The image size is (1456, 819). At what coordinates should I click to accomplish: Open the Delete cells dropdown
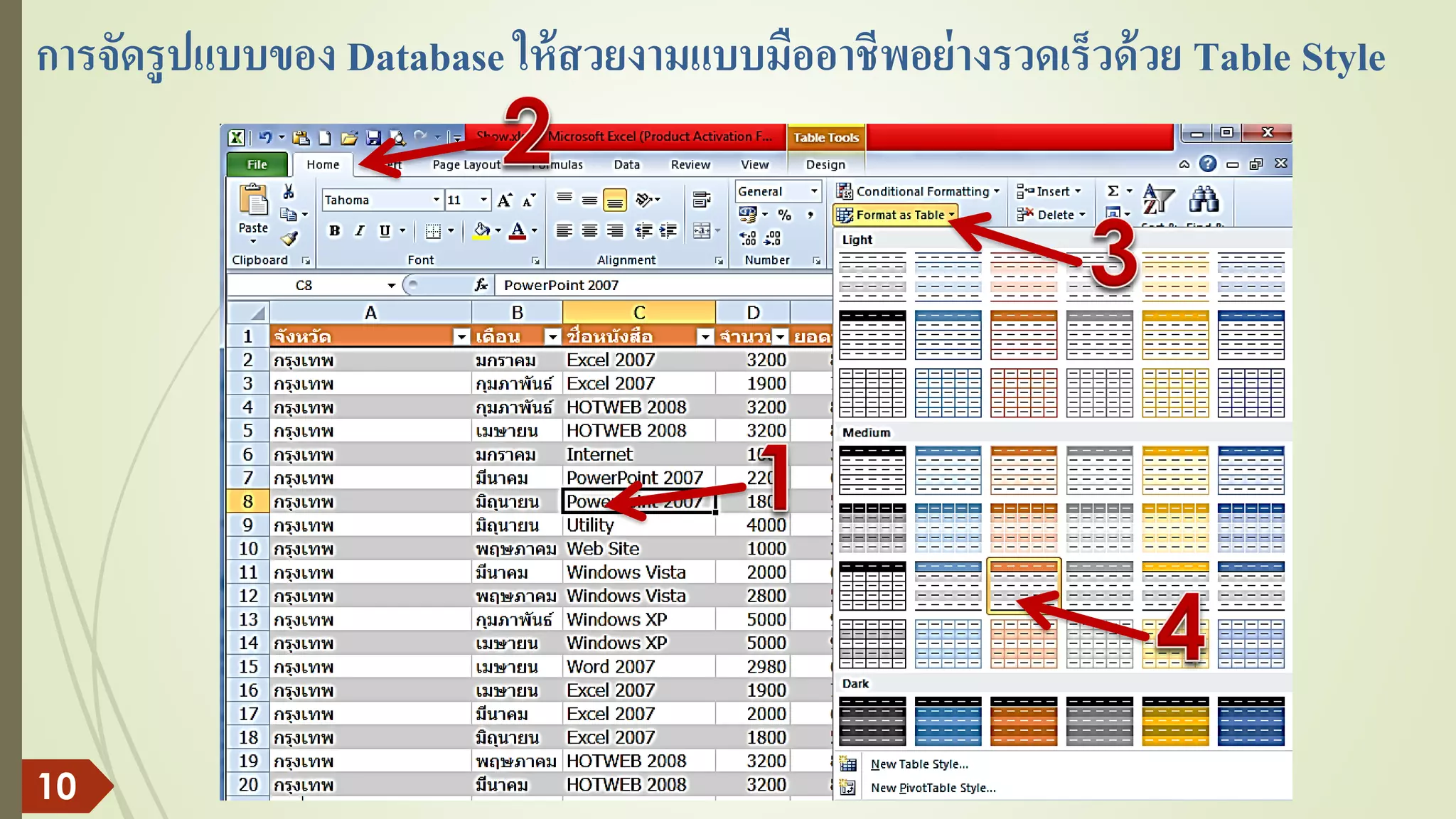point(1082,215)
